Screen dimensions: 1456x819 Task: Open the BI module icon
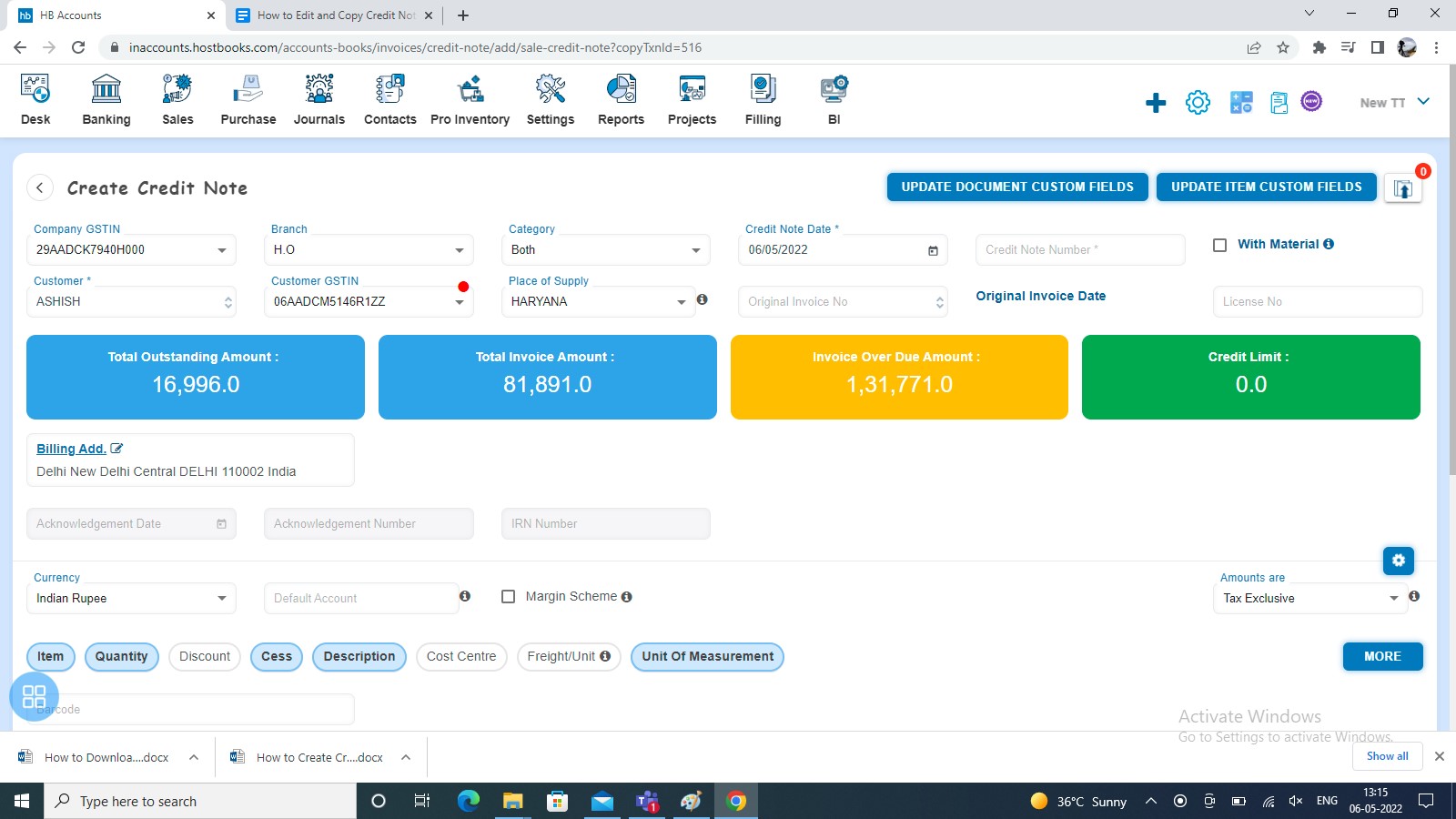[x=834, y=89]
